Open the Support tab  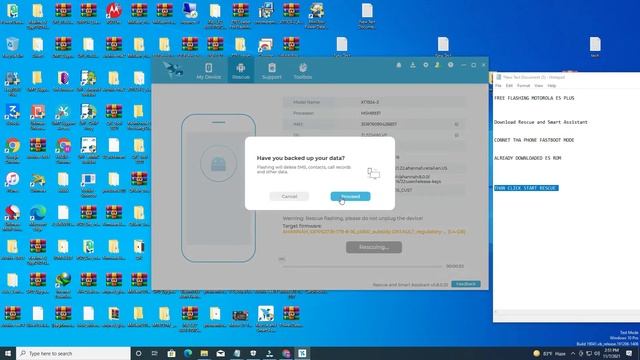tap(272, 71)
